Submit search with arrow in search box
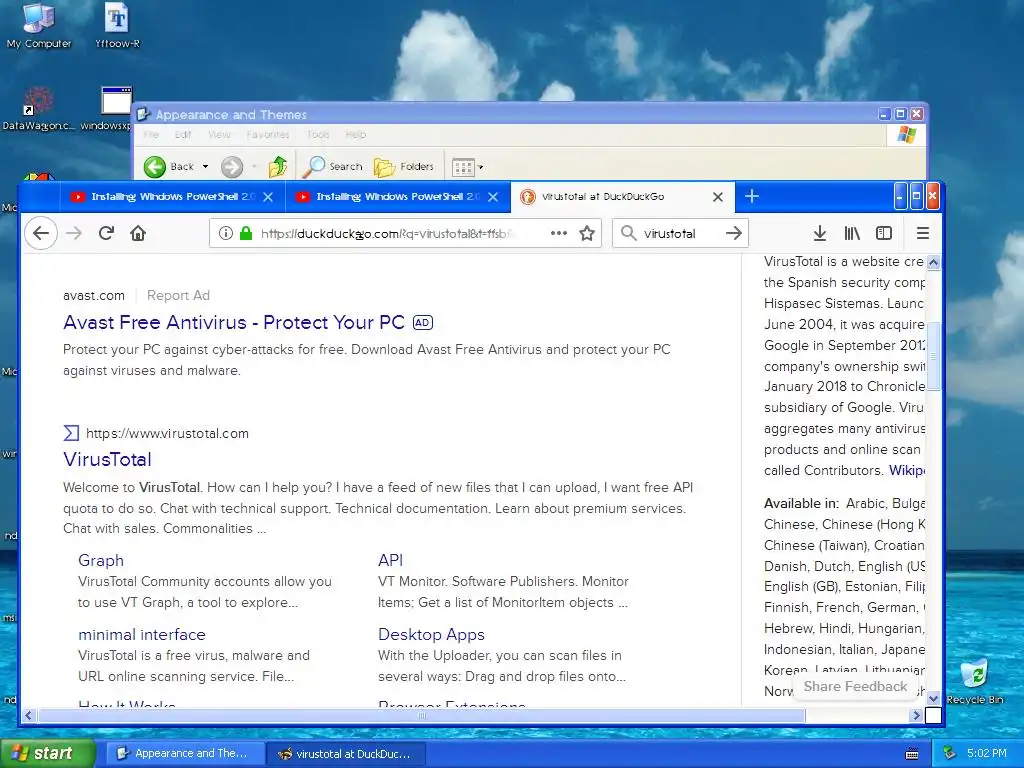Image resolution: width=1024 pixels, height=768 pixels. (x=734, y=233)
